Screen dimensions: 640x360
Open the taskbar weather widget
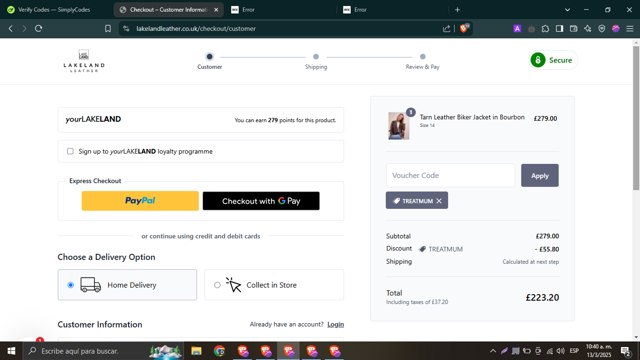point(165,351)
